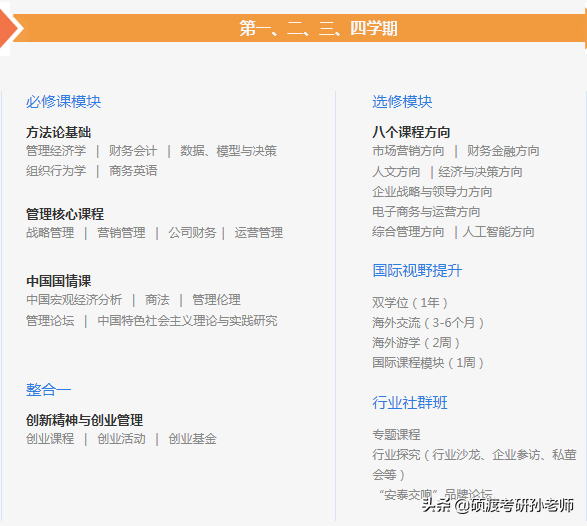Viewport: 587px width, 526px height.
Task: Click the 人文方向 elective
Action: pyautogui.click(x=396, y=172)
